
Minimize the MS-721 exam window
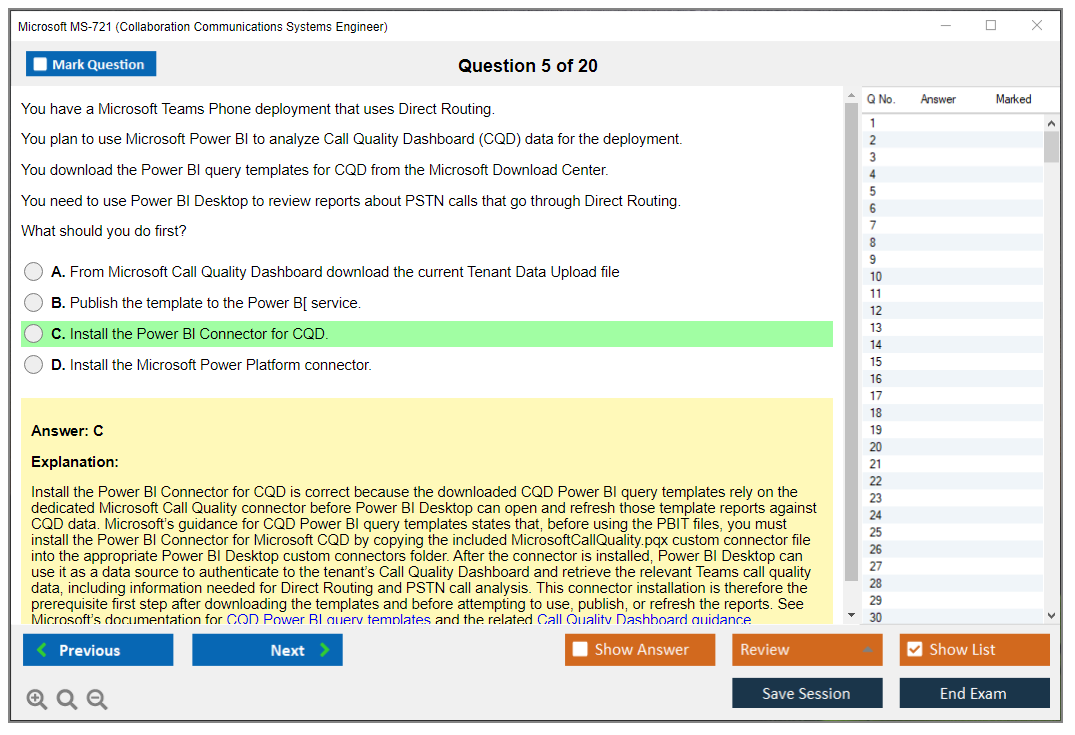[946, 25]
